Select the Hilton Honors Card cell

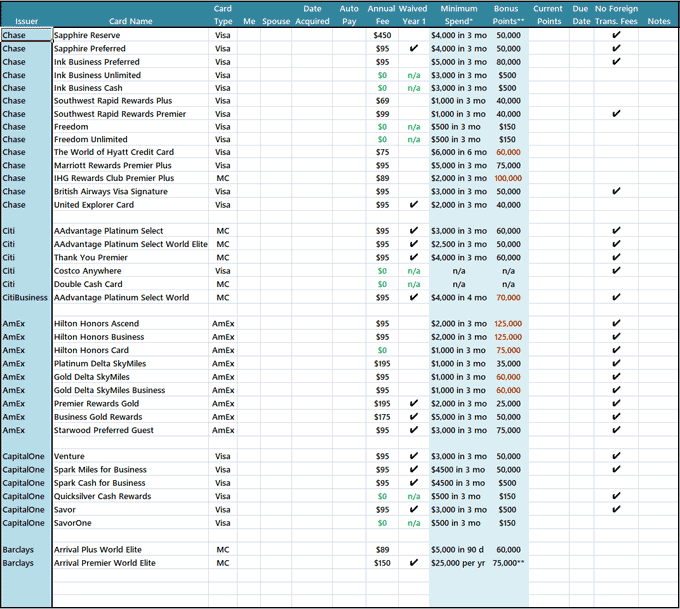(130, 350)
